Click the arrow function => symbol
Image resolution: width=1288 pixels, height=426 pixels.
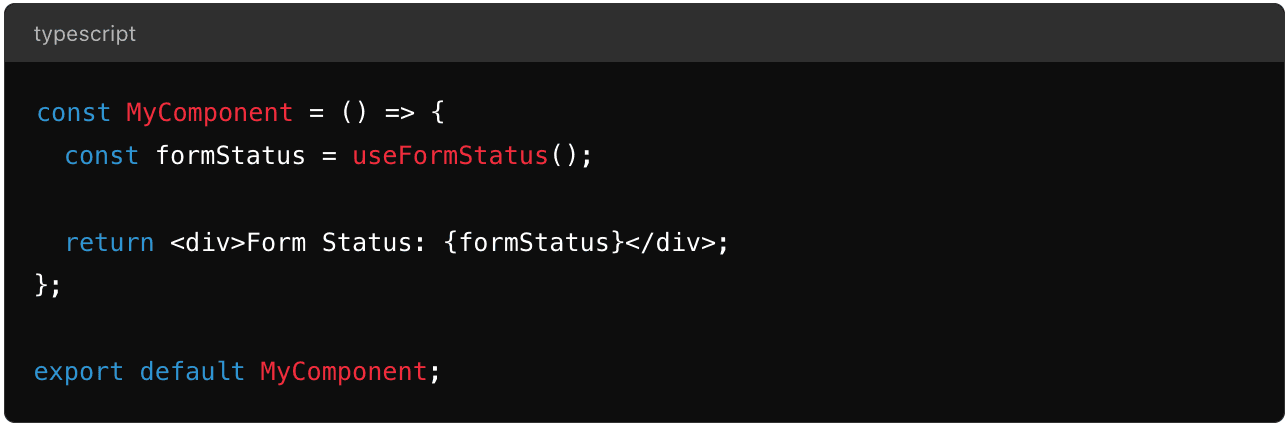[400, 113]
